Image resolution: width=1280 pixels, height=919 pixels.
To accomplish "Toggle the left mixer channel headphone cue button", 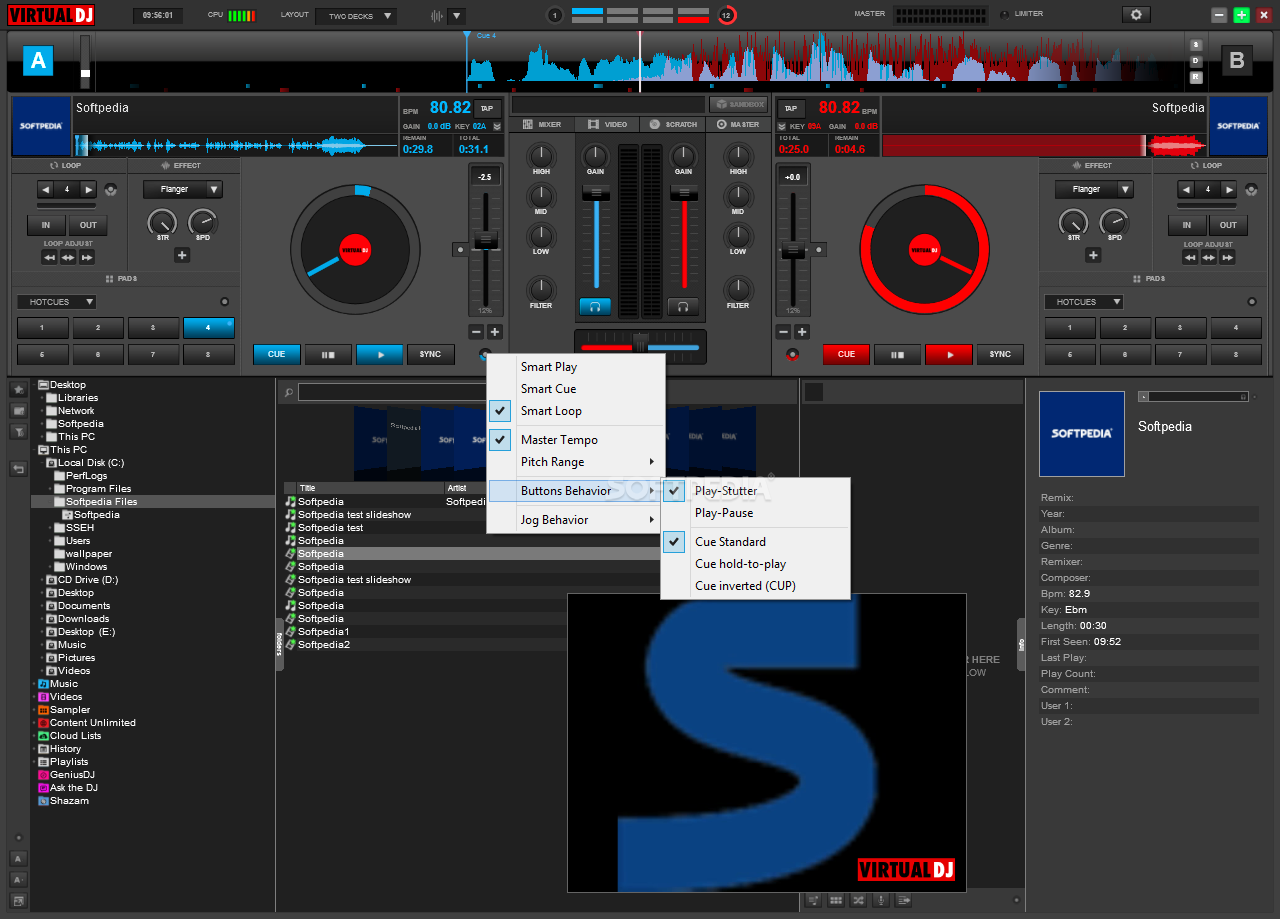I will point(595,307).
